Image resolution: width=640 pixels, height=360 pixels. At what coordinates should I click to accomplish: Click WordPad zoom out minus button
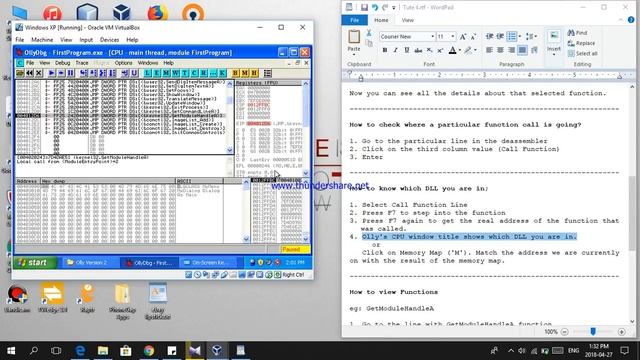tap(565, 332)
